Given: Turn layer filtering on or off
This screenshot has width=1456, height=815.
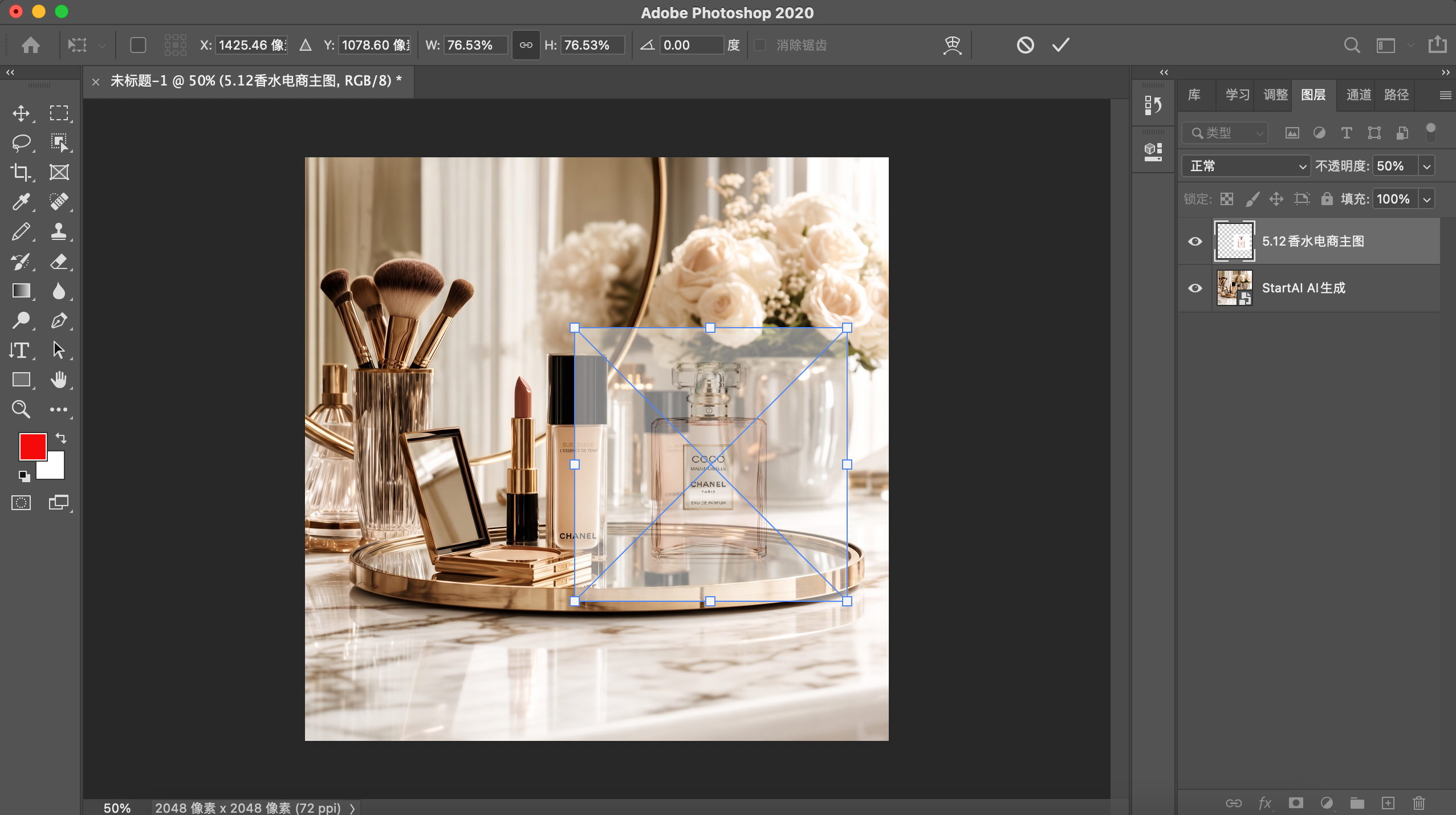Looking at the screenshot, I should coord(1430,132).
